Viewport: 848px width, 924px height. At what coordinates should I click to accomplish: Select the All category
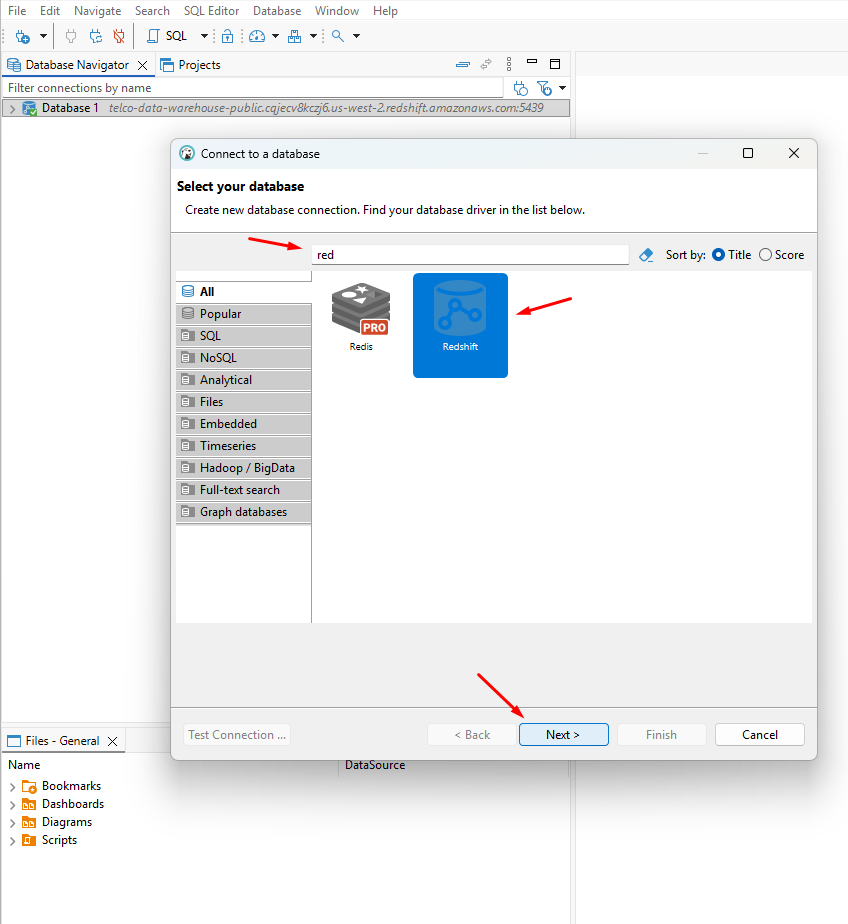click(243, 292)
